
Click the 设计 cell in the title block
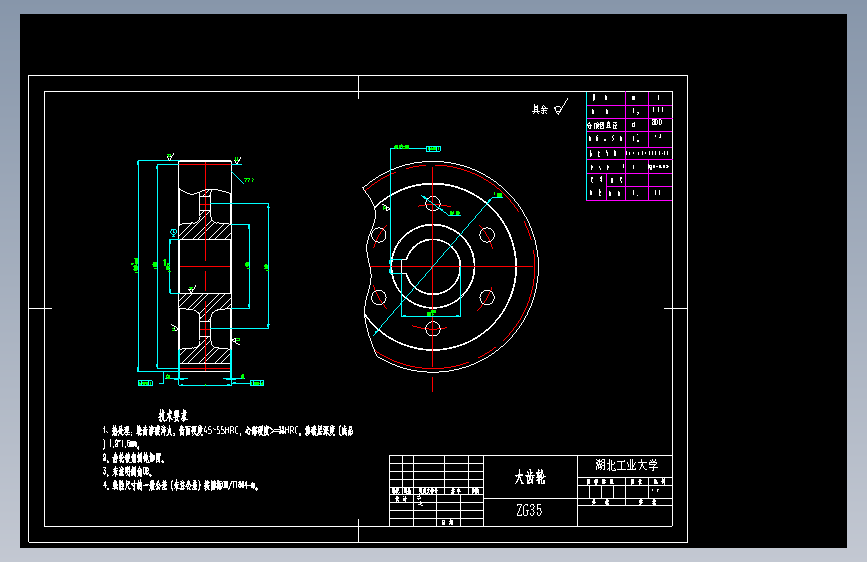click(401, 498)
